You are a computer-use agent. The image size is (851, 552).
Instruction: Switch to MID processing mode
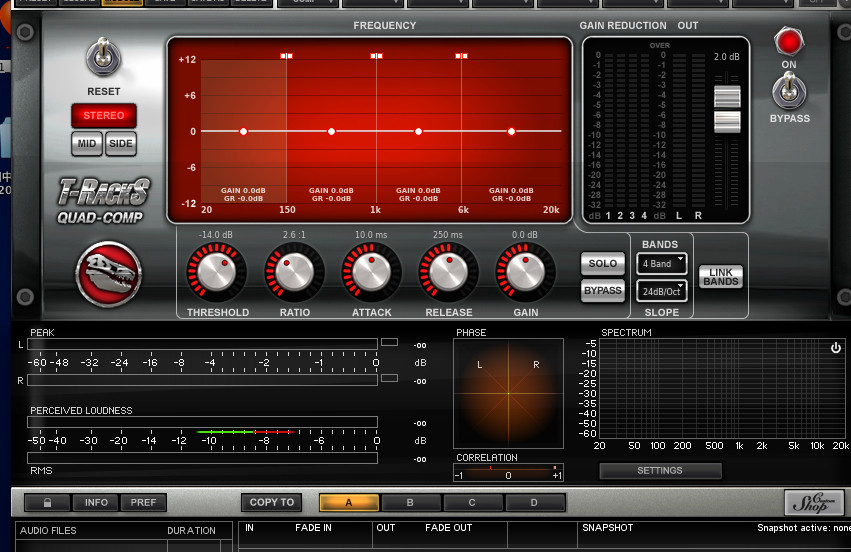point(87,144)
